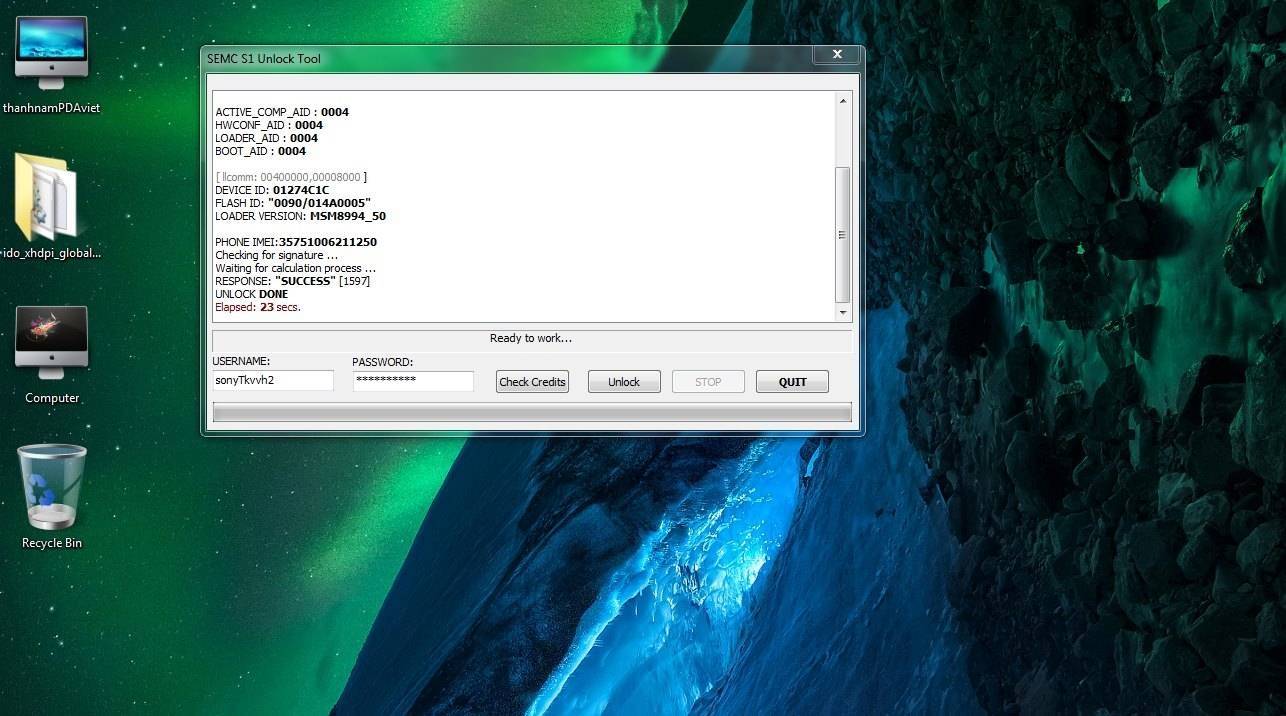This screenshot has width=1286, height=716.
Task: Click the llcomm address line in the log
Action: pyautogui.click(x=291, y=177)
